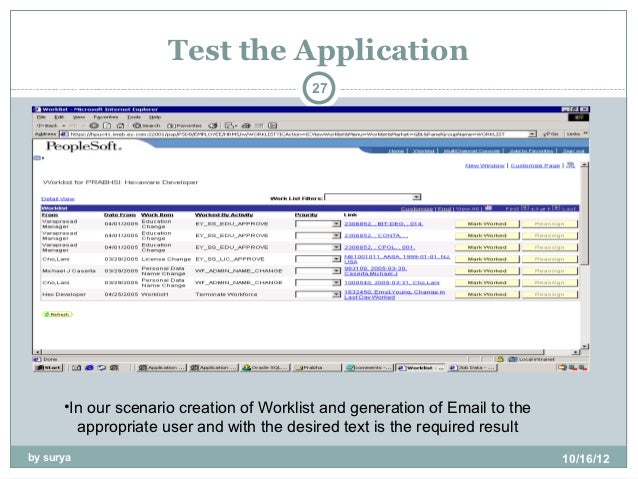Image resolution: width=638 pixels, height=479 pixels.
Task: Click Mark Worked for License Change row
Action: coord(487,259)
